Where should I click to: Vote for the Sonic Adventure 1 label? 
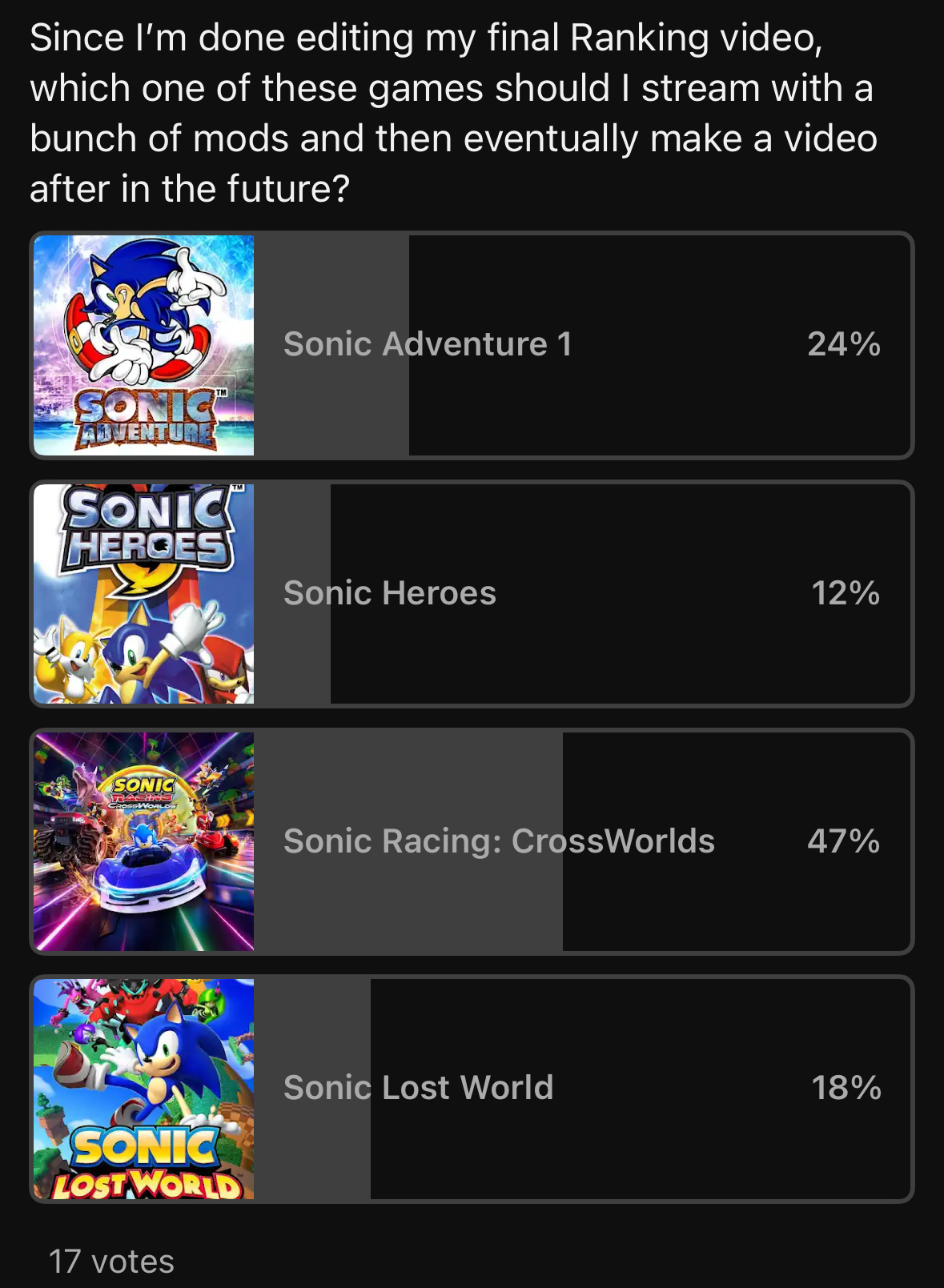tap(428, 344)
